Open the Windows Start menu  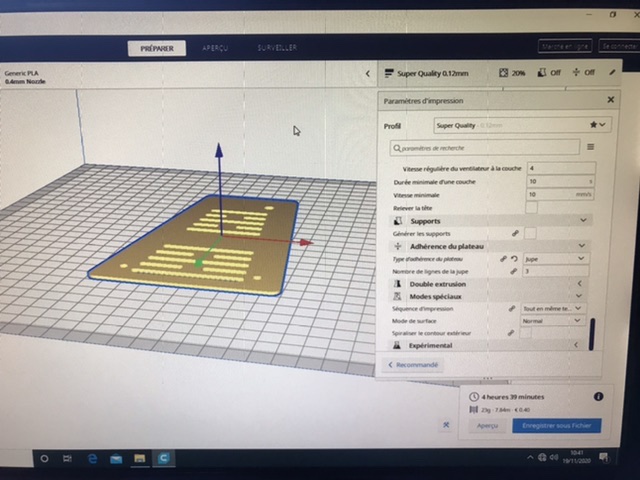click(x=44, y=458)
